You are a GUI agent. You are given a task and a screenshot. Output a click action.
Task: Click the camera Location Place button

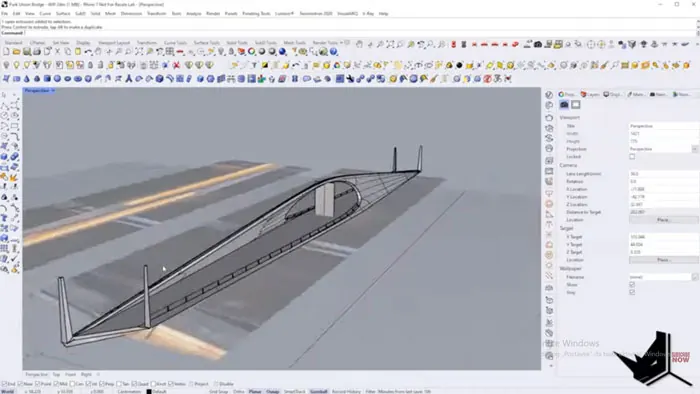click(x=663, y=220)
